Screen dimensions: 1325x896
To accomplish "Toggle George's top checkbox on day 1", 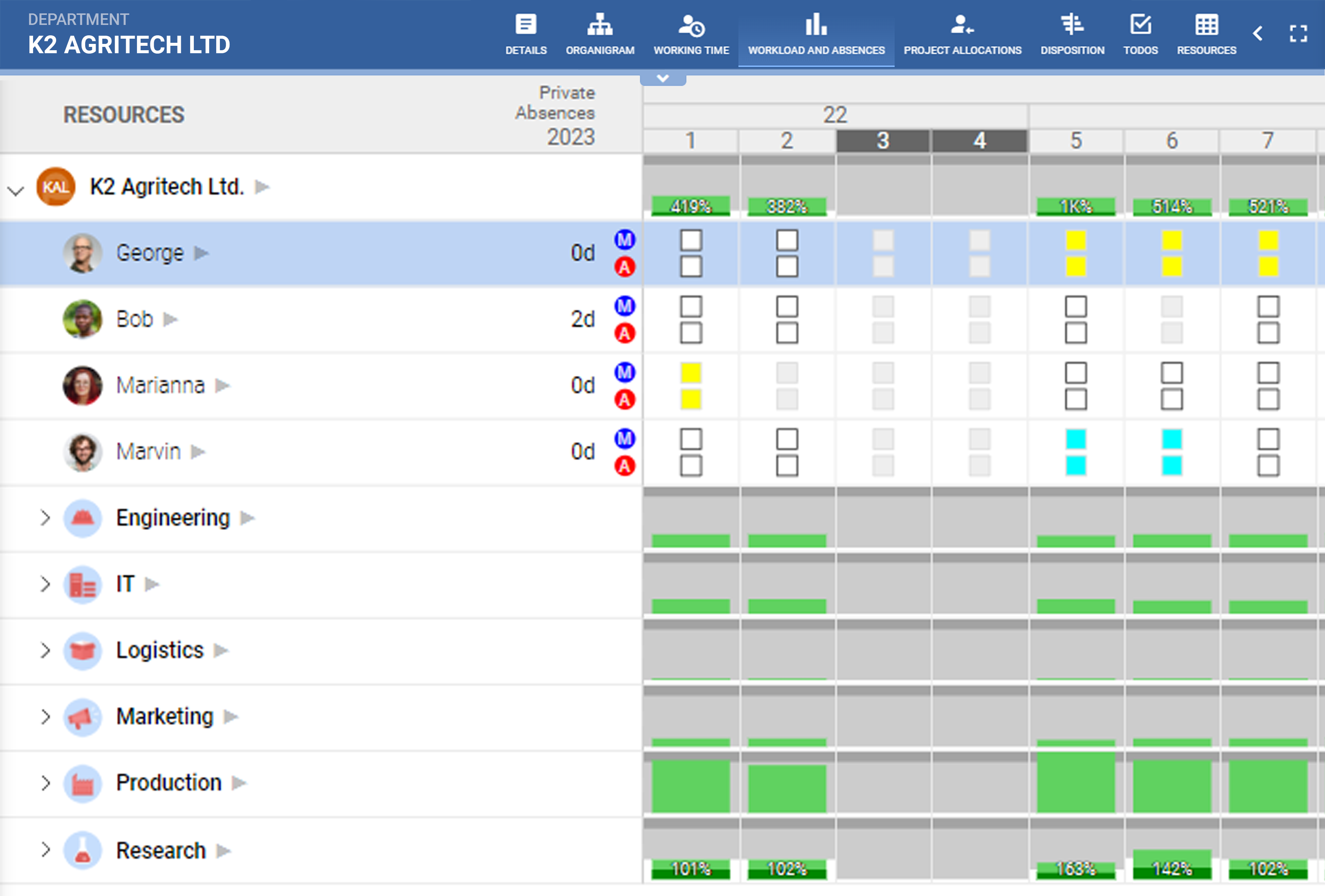I will point(691,240).
